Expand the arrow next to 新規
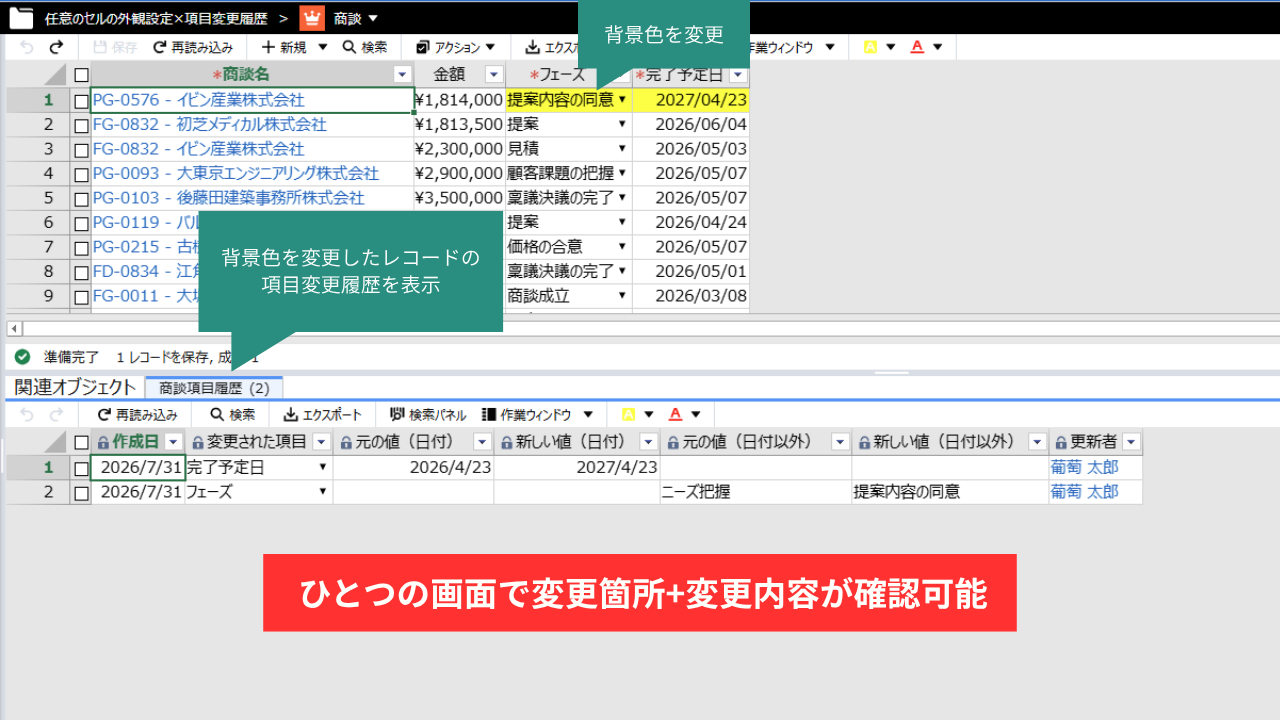The width and height of the screenshot is (1280, 720). (322, 47)
